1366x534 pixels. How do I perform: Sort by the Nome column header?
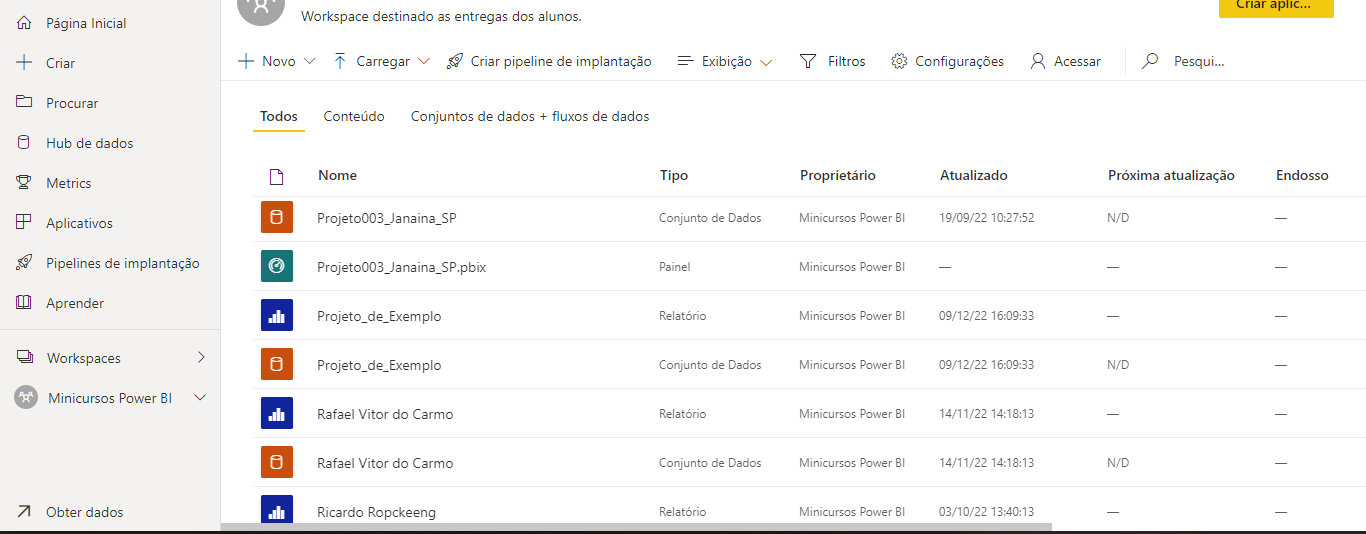click(338, 175)
